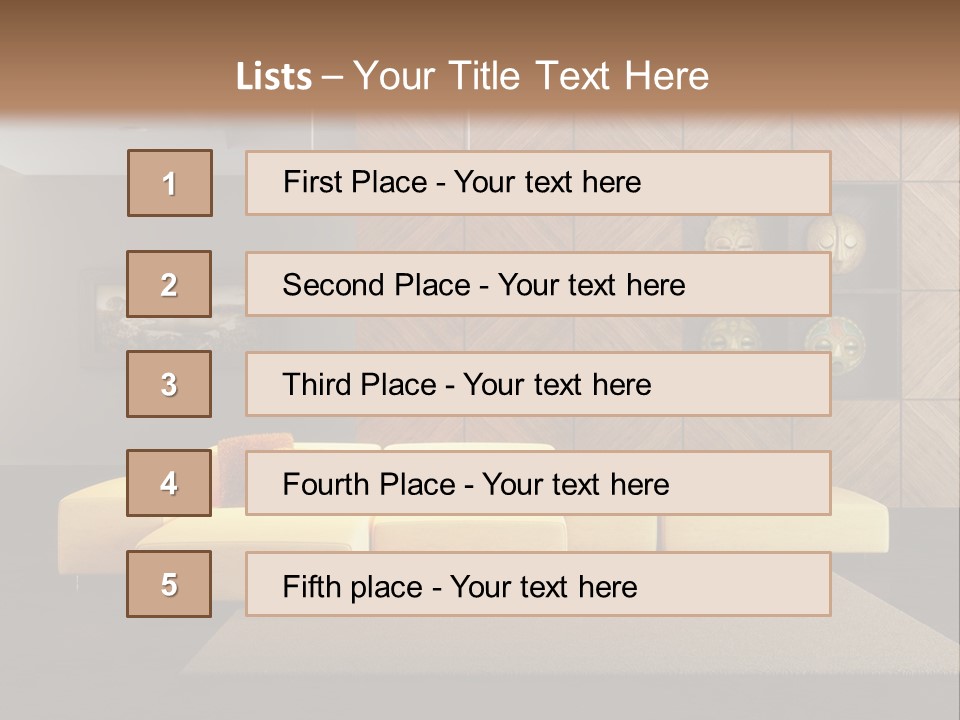Click the "Third Place" text box
The image size is (960, 720).
(538, 384)
